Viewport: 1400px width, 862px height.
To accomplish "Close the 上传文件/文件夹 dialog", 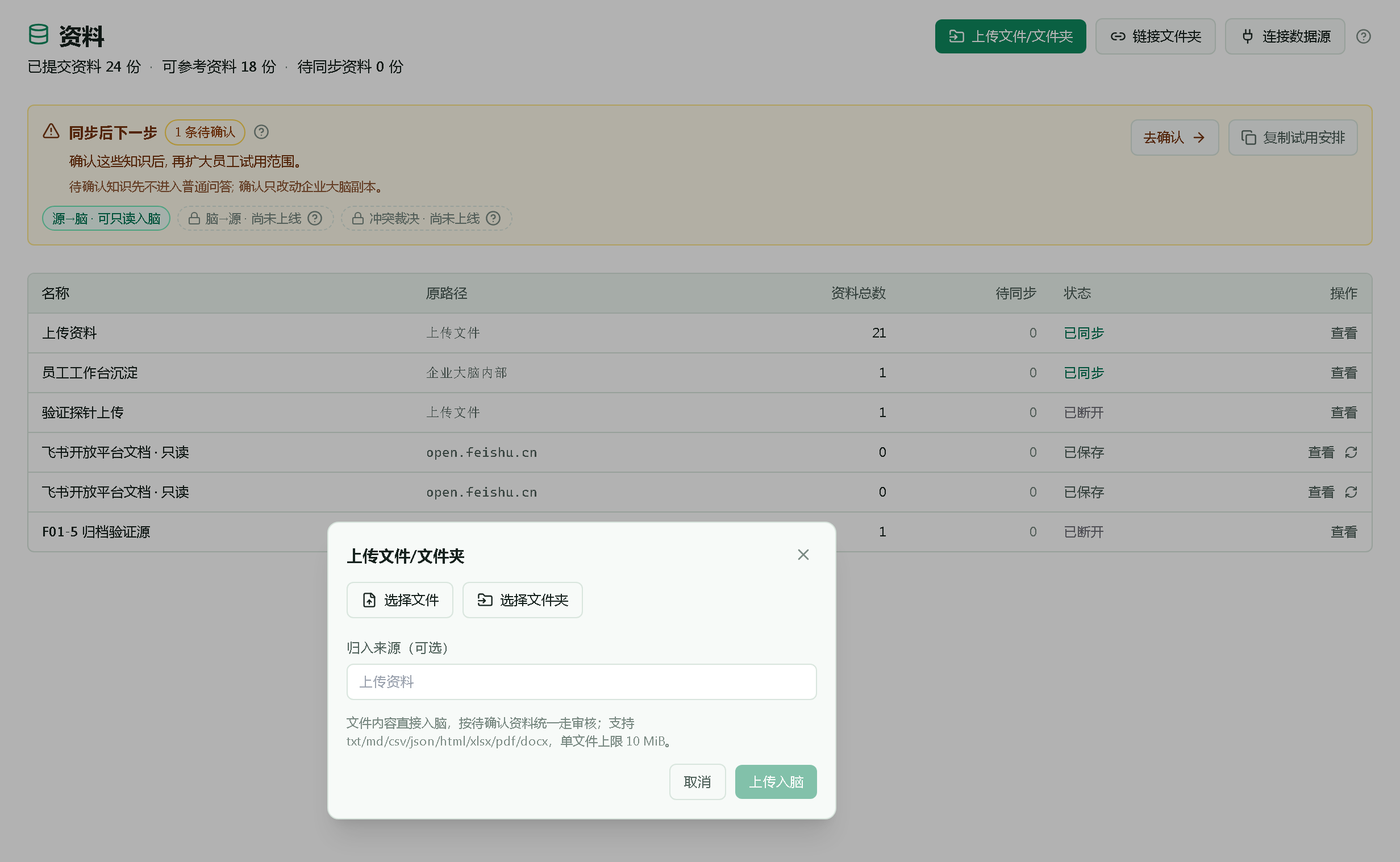I will pyautogui.click(x=803, y=555).
